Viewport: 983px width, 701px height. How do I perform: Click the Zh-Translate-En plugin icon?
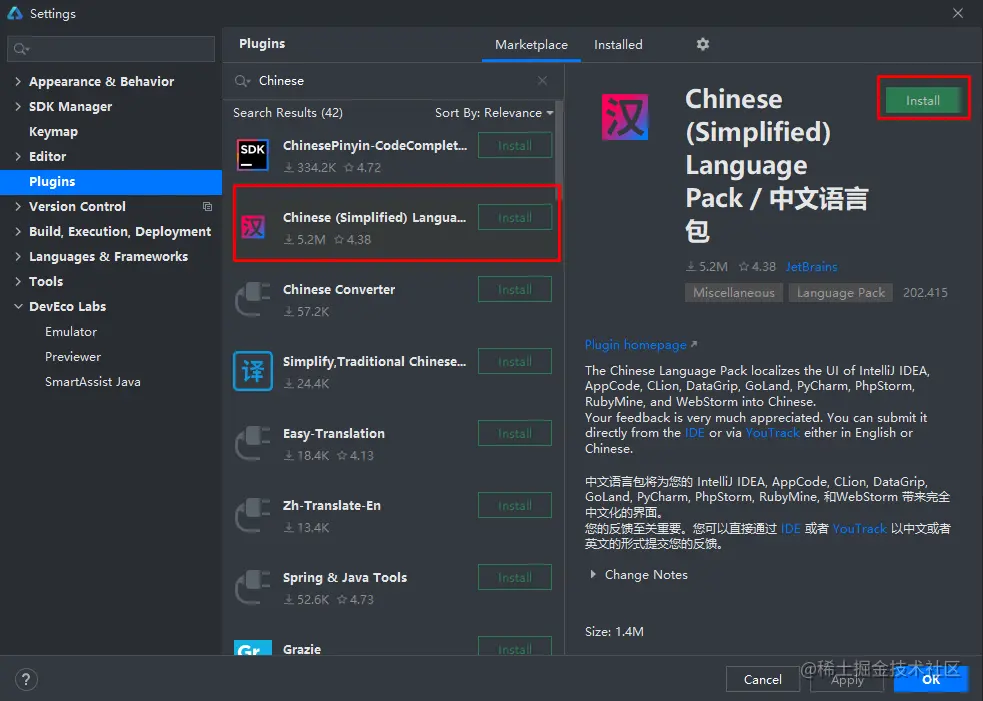[x=253, y=515]
